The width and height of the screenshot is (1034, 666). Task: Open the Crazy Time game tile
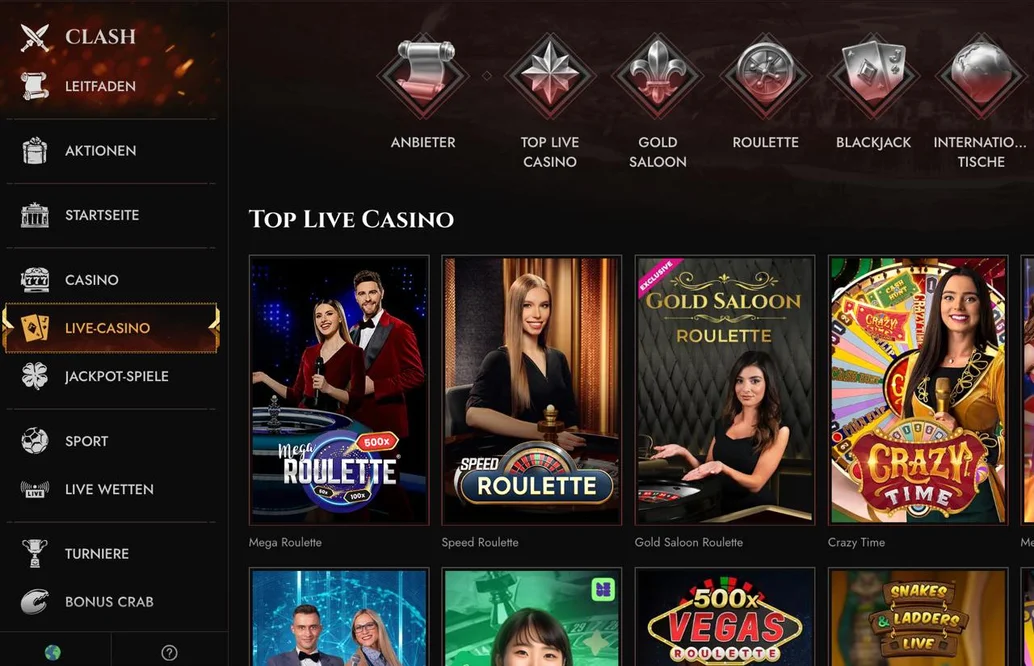(918, 390)
